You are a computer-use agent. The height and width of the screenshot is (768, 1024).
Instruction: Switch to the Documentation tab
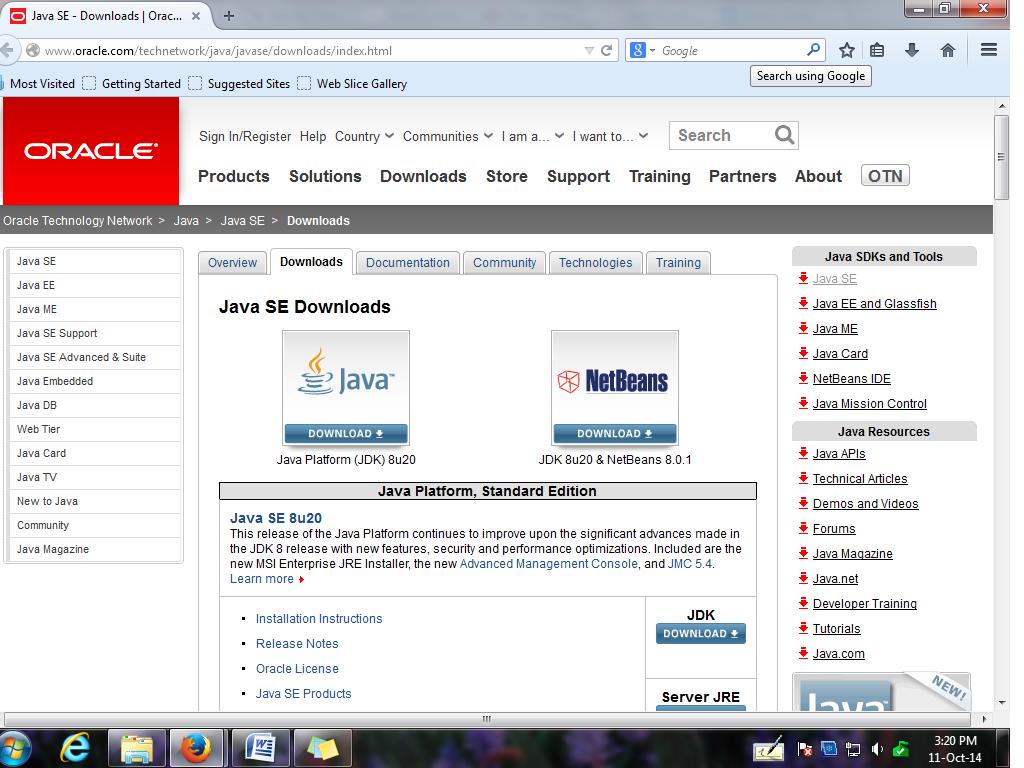pos(408,263)
